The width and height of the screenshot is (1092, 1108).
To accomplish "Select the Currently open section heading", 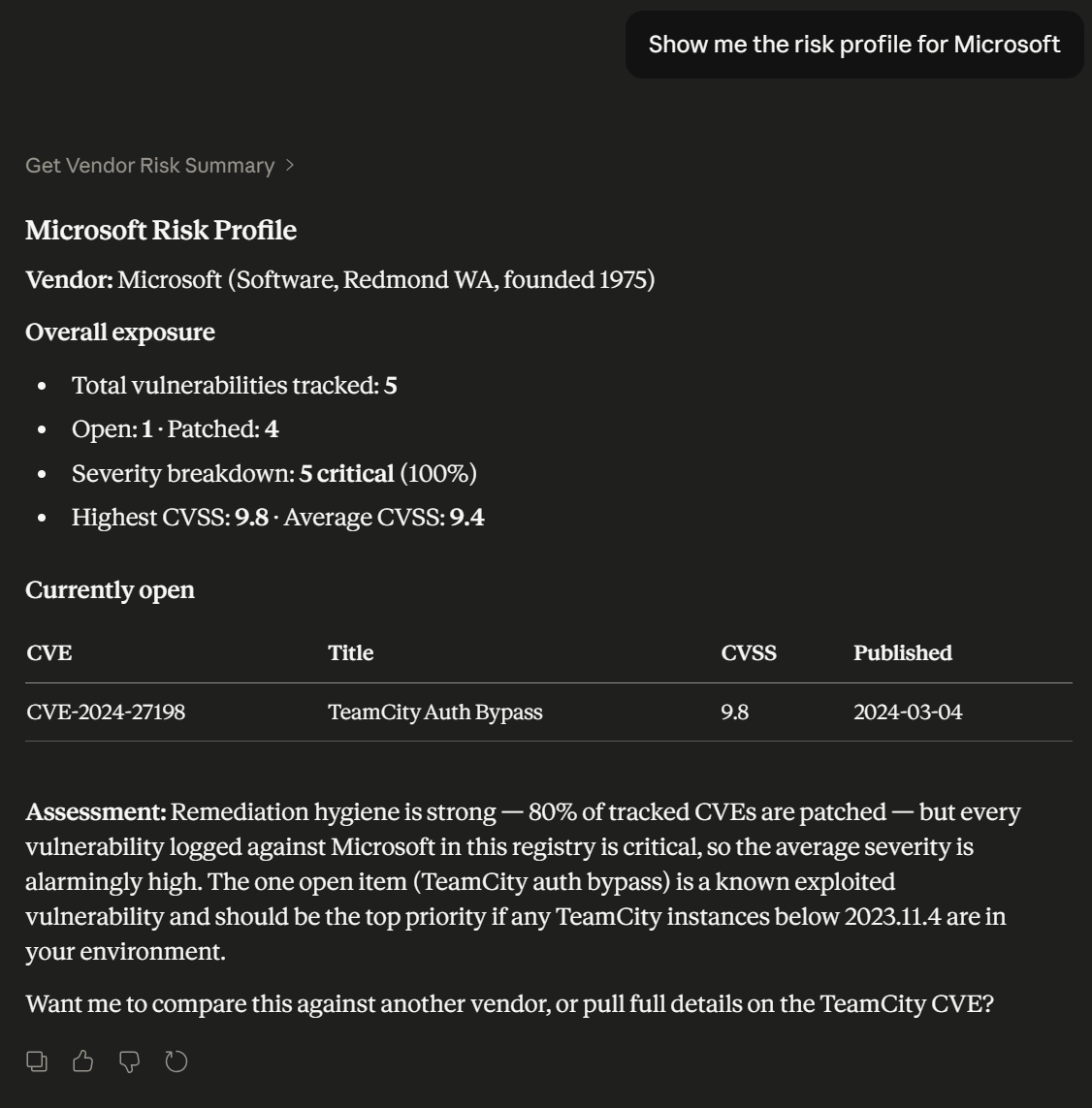I will point(110,589).
